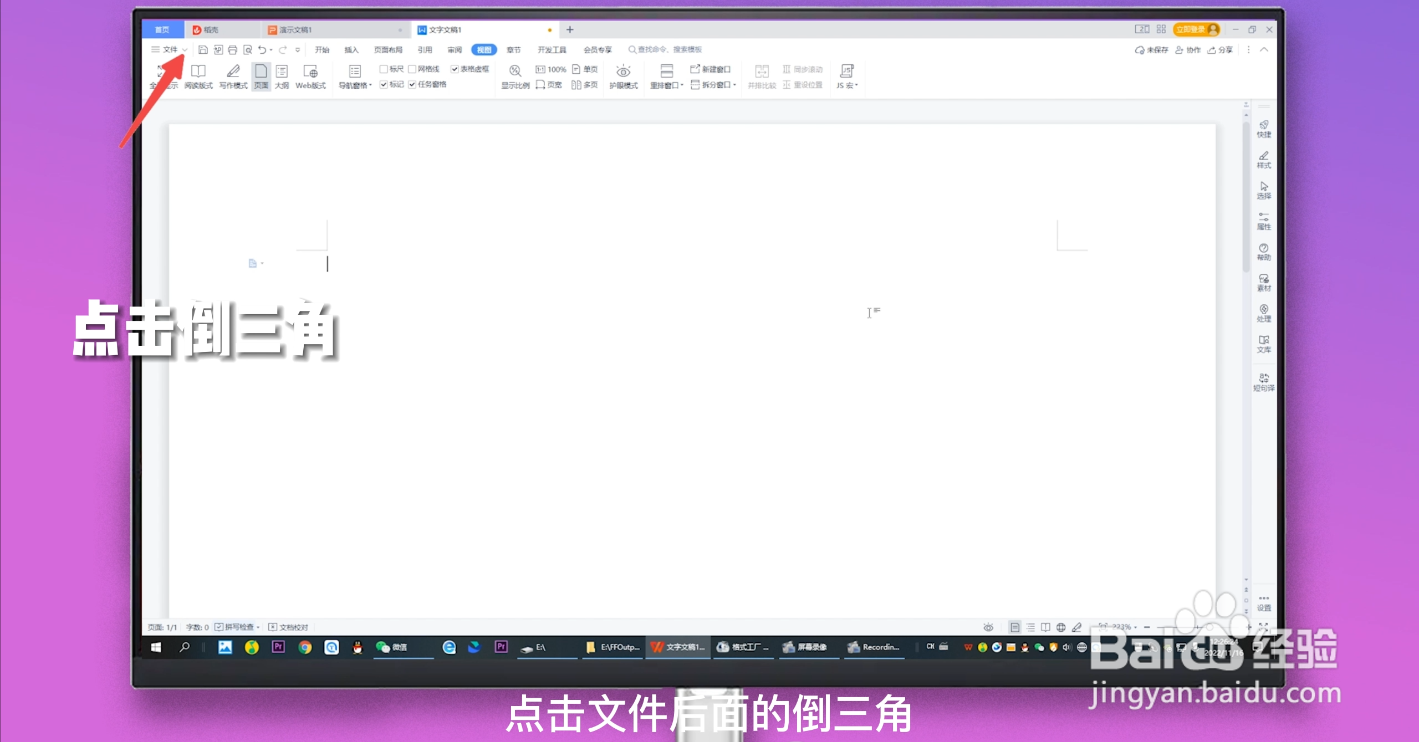This screenshot has height=742, width=1419.
Task: Click the print icon in quick toolbar
Action: pos(233,49)
